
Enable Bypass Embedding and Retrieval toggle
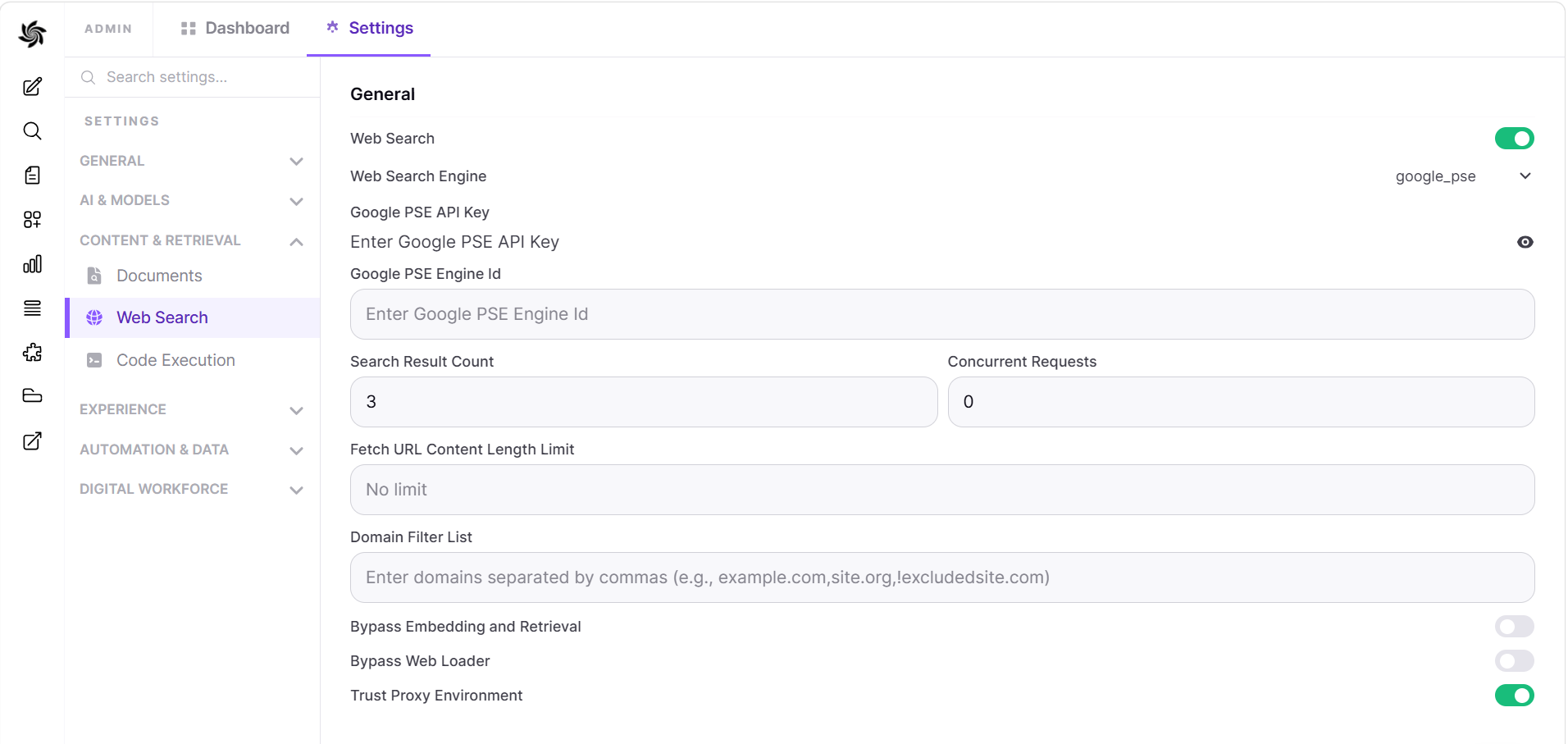[x=1514, y=627]
